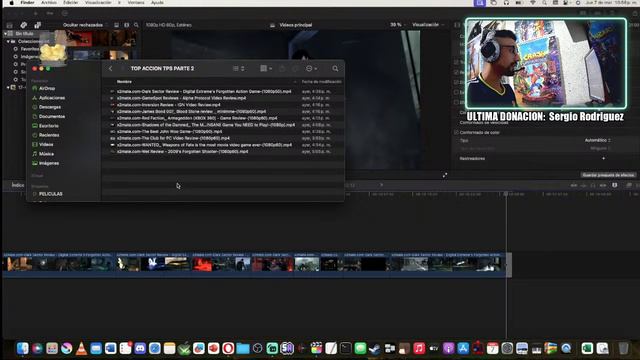Open the Ventana menu
The height and width of the screenshot is (360, 640).
coord(136,3)
